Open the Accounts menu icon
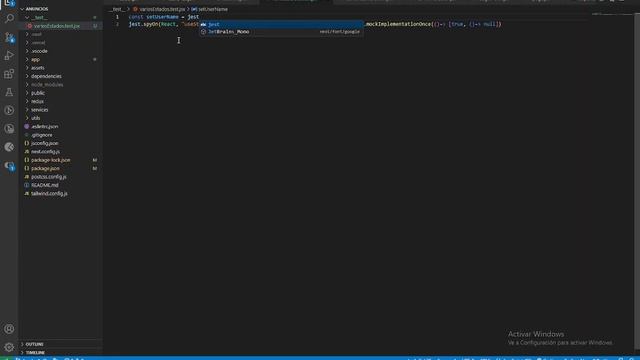This screenshot has width=640, height=360. click(9, 329)
